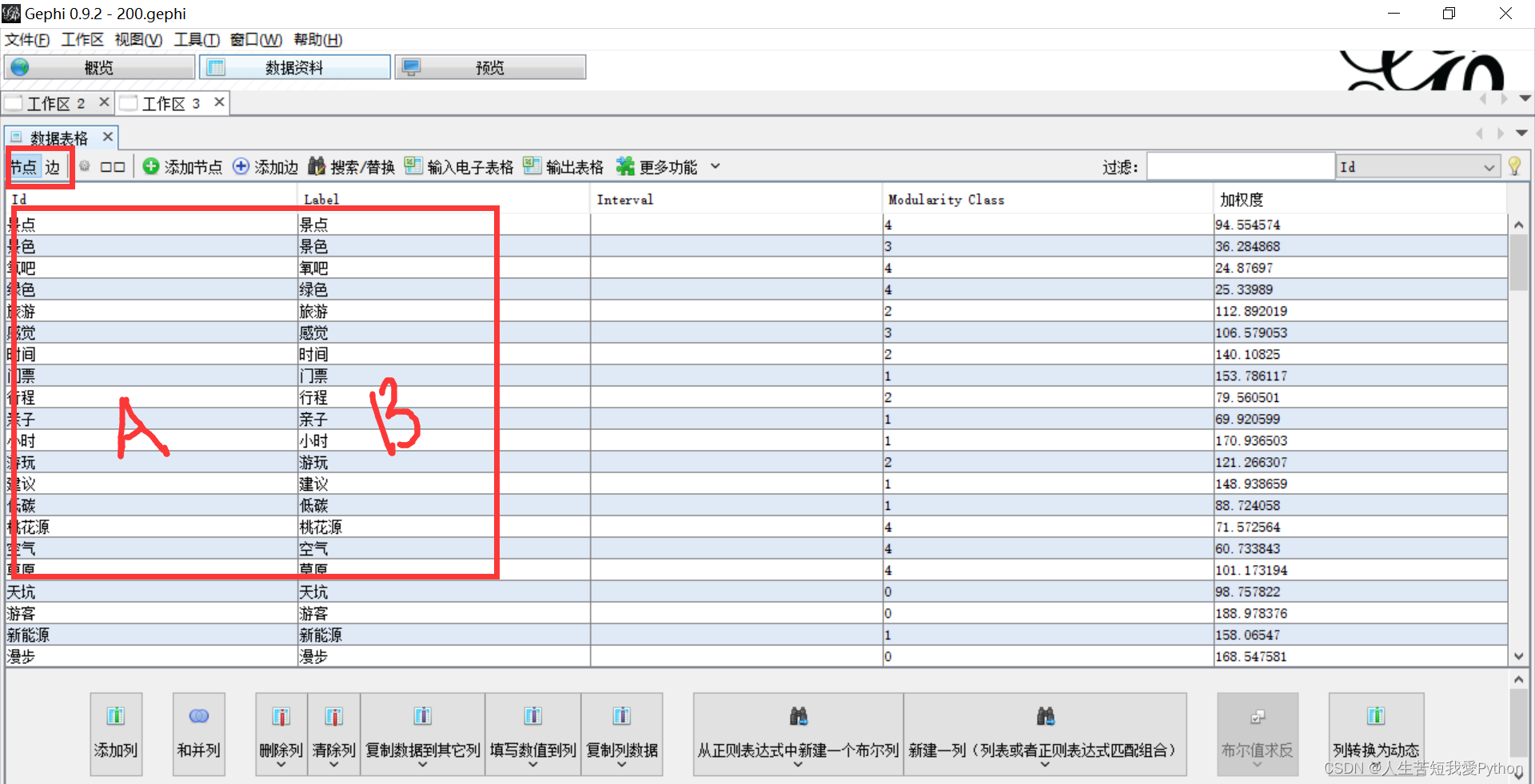Sort by the Interval column header
Viewport: 1535px width, 784px height.
click(x=736, y=200)
